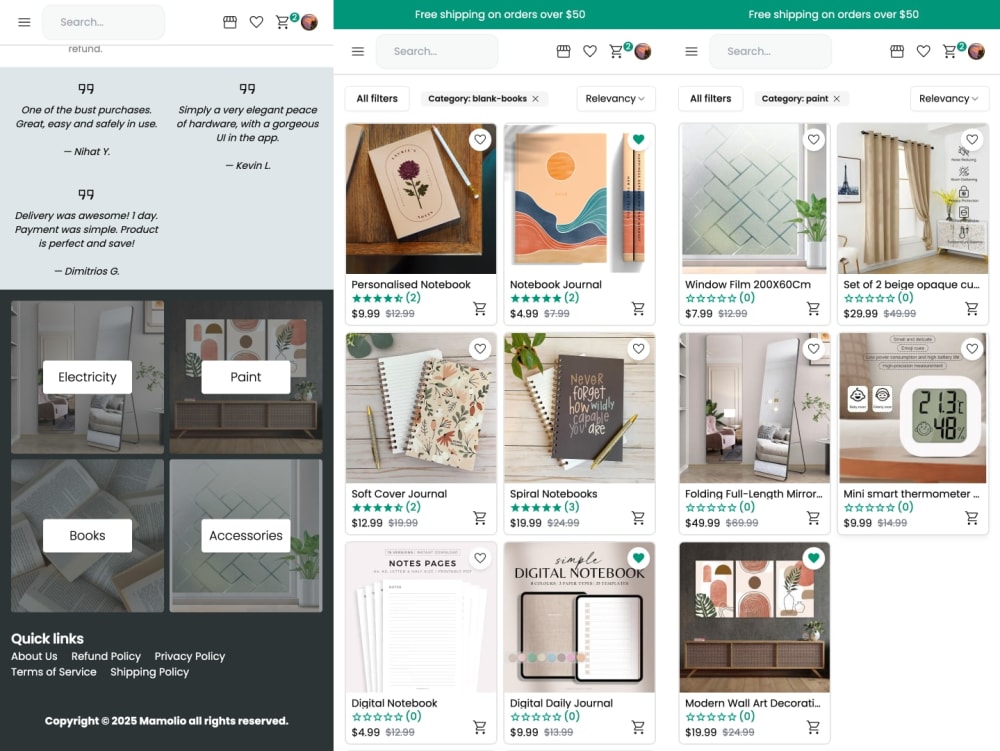Add Soft Cover Journal to cart
The height and width of the screenshot is (751, 1000).
pyautogui.click(x=480, y=518)
